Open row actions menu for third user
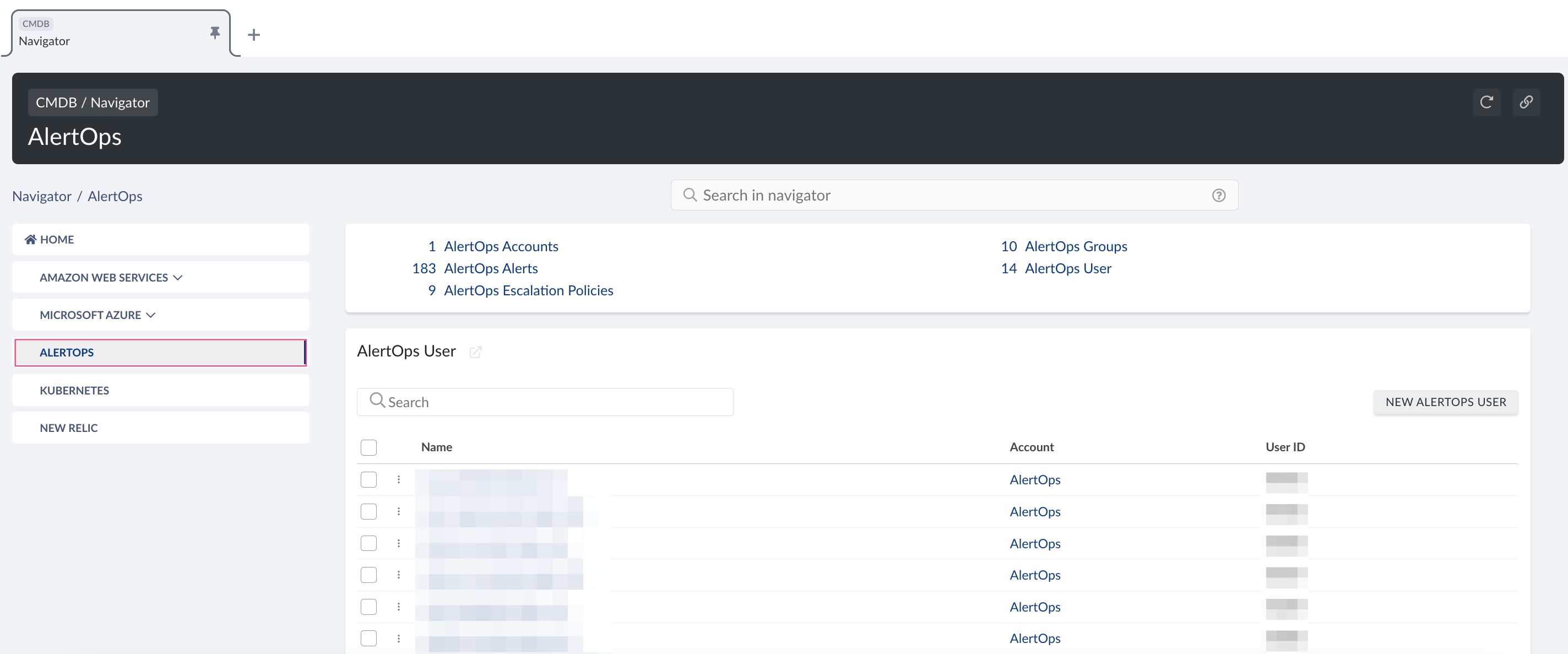The image size is (1568, 654). [399, 543]
